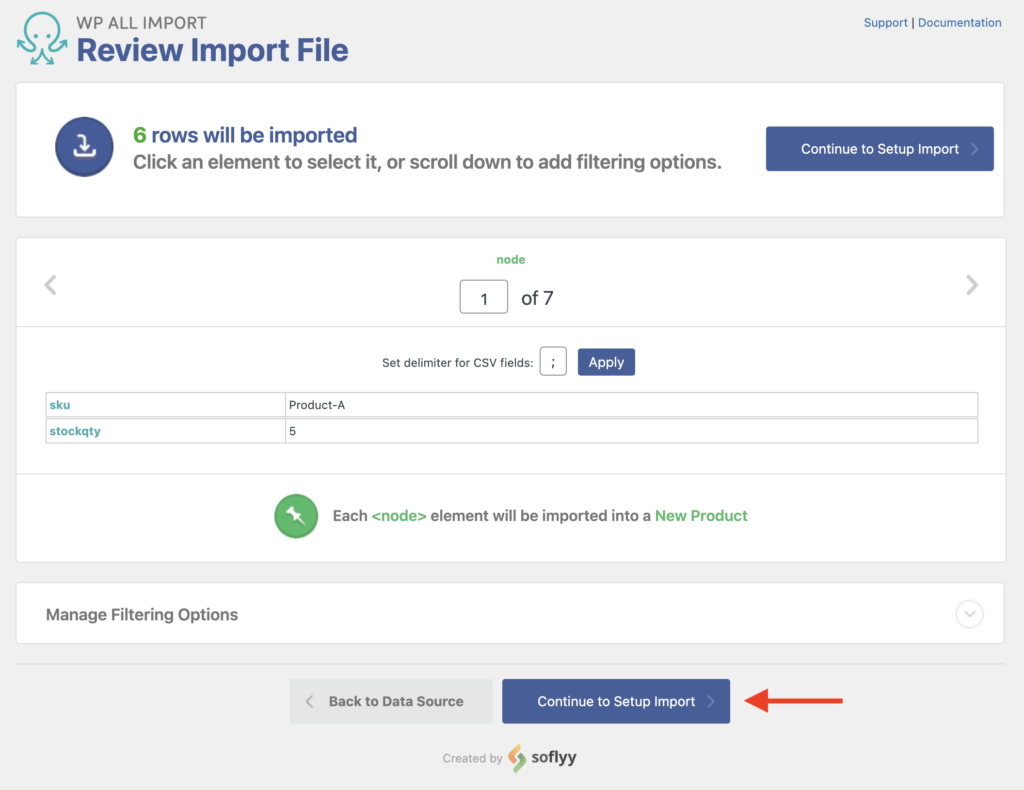
Task: Click the back chevron on Back to Data Source
Action: coord(310,701)
